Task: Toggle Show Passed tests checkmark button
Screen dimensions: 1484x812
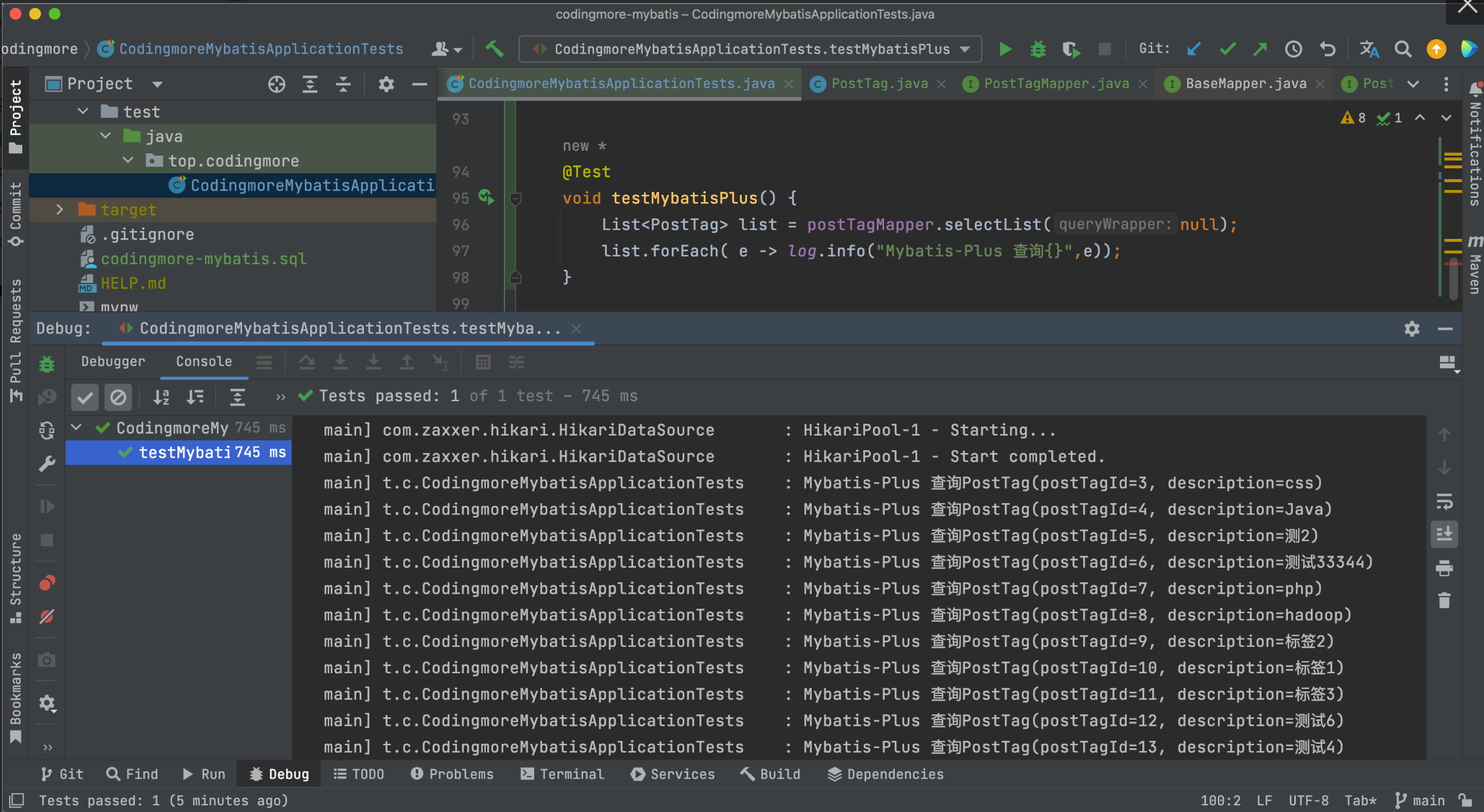Action: (x=85, y=397)
